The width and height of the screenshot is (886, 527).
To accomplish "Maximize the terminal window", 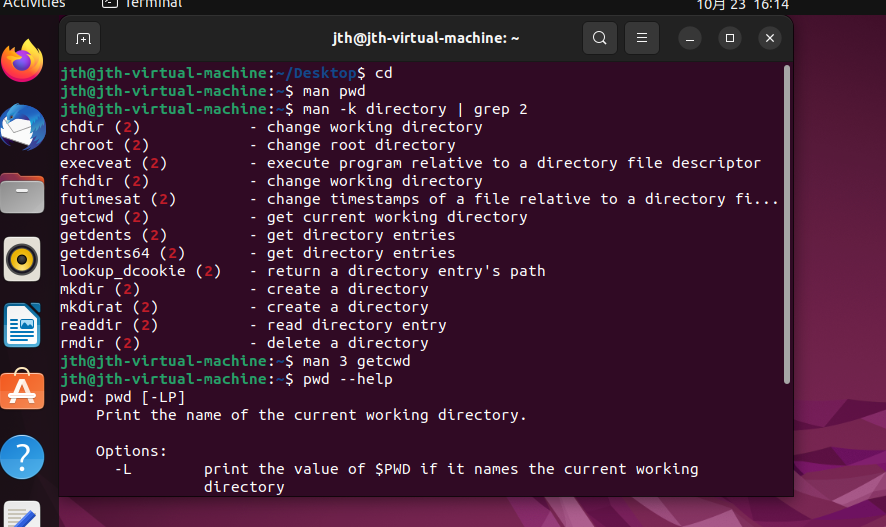I will (x=730, y=38).
